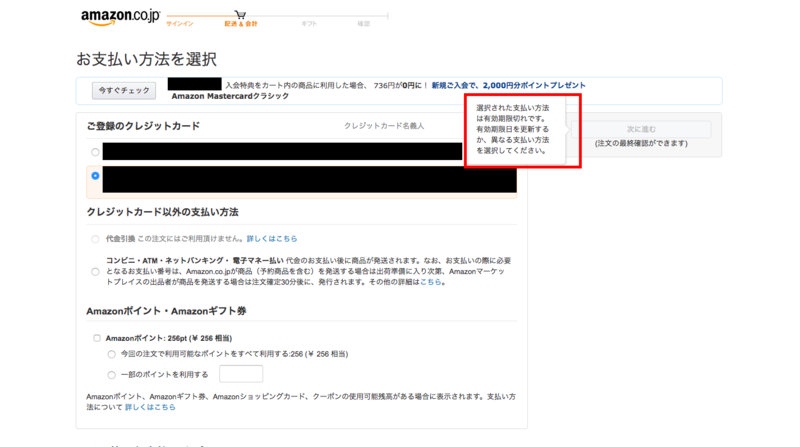Select 一部のポイントを利用する radio button
The height and width of the screenshot is (447, 800).
111,375
